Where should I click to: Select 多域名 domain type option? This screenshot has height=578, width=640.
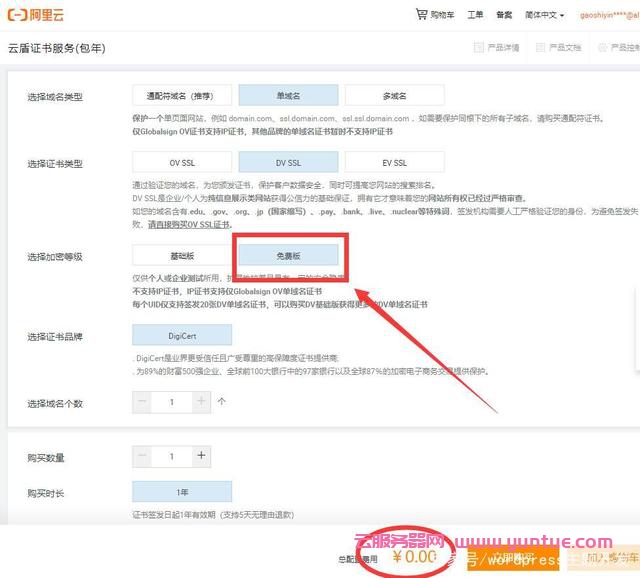point(394,96)
